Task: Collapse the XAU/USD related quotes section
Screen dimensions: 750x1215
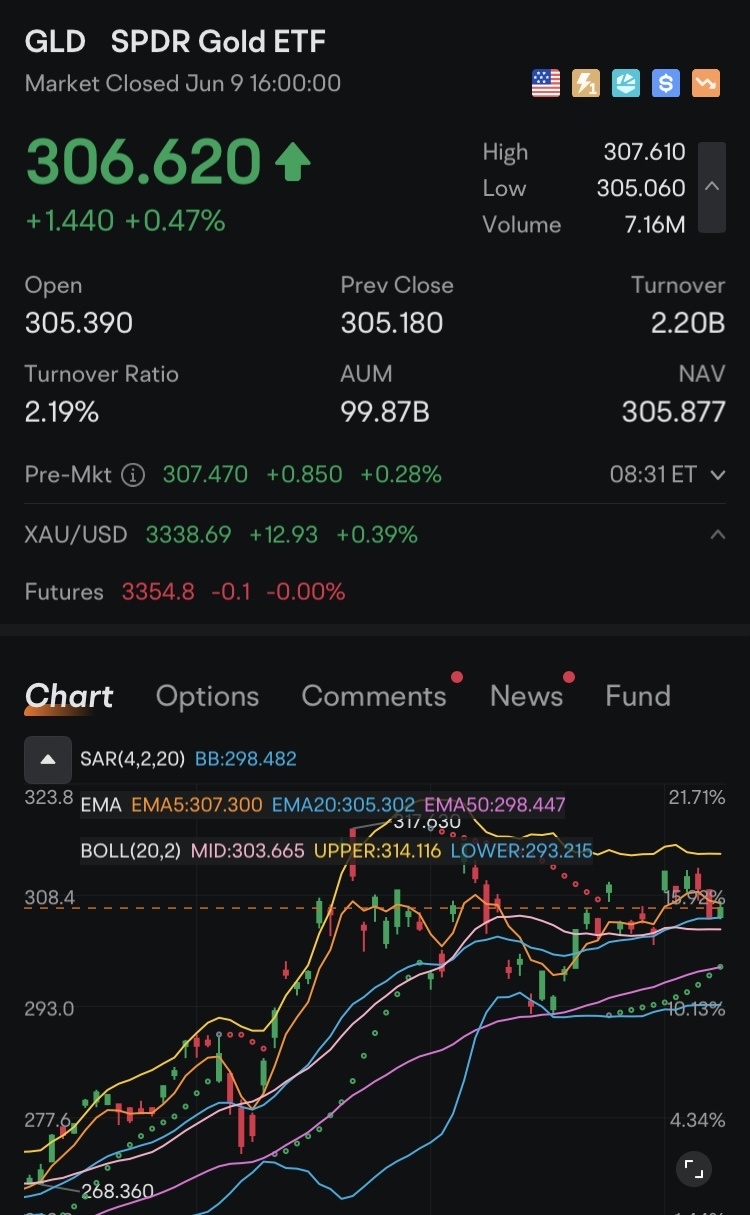Action: click(x=717, y=535)
